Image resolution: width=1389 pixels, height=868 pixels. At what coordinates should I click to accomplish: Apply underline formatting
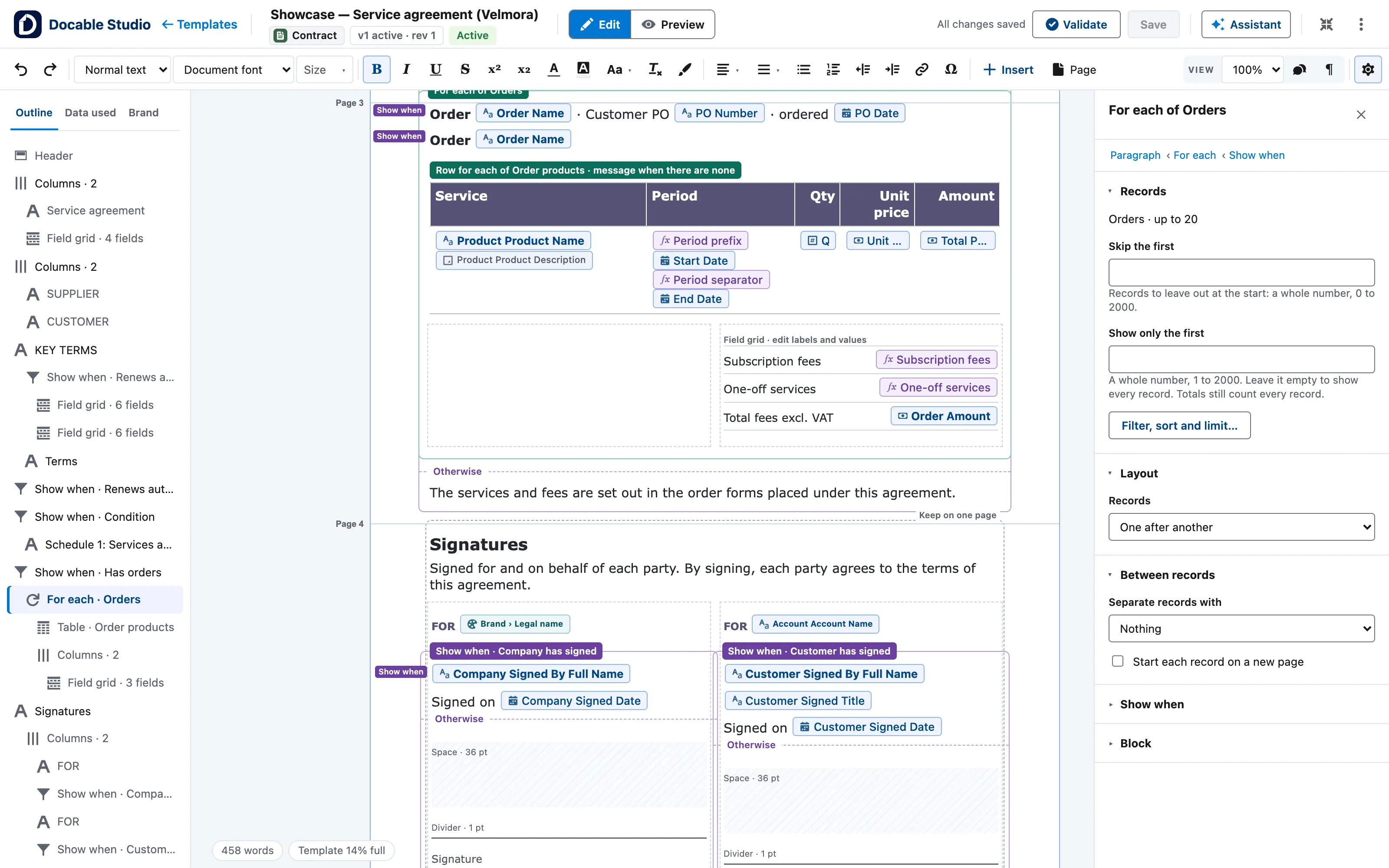tap(436, 69)
